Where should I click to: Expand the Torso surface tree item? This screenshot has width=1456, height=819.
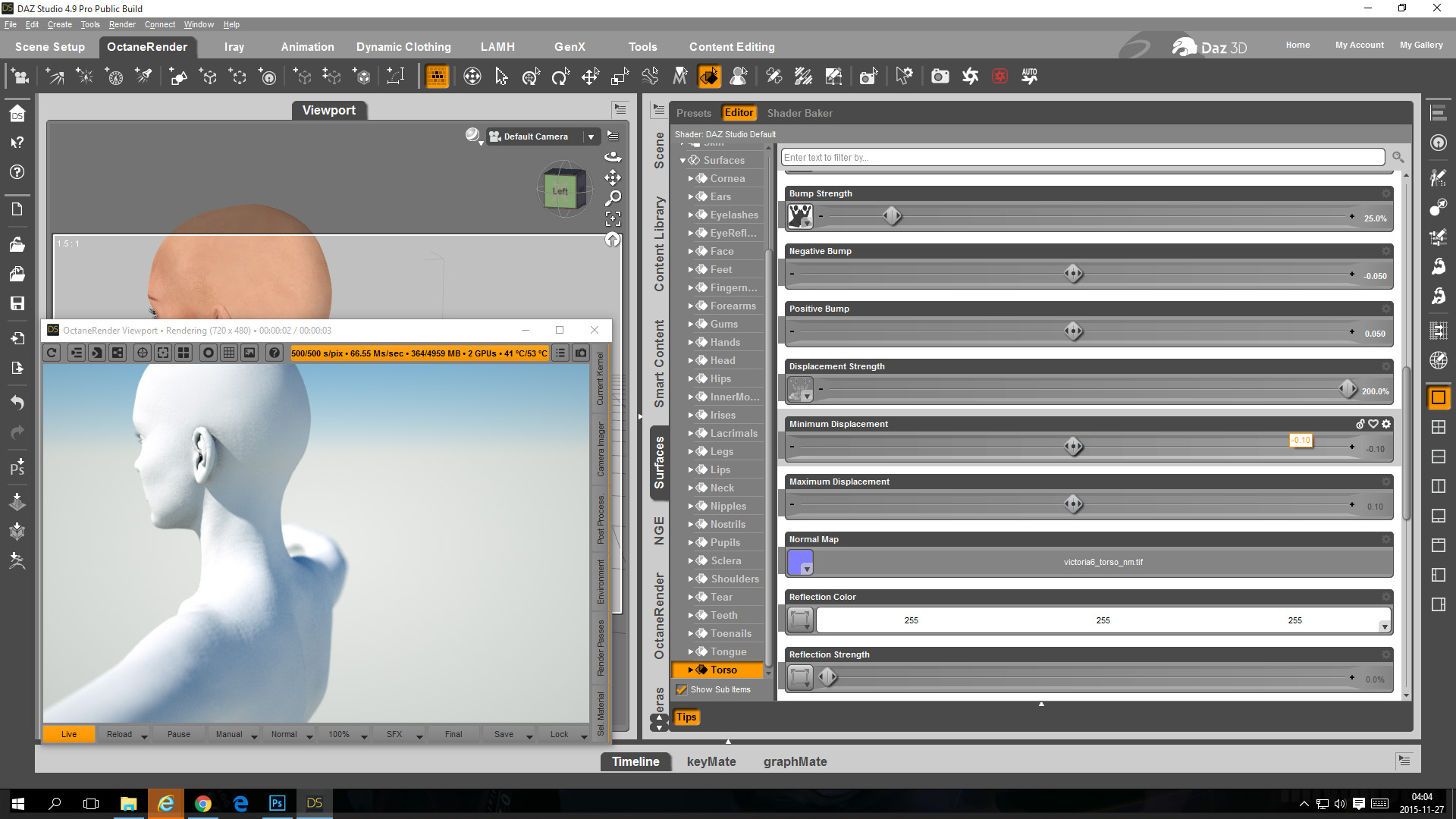click(x=690, y=670)
